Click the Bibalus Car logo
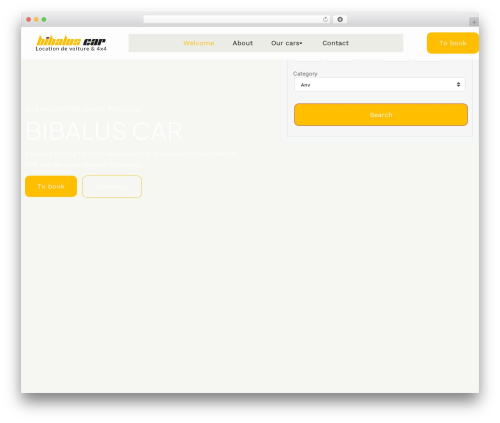The width and height of the screenshot is (500, 423). point(71,43)
